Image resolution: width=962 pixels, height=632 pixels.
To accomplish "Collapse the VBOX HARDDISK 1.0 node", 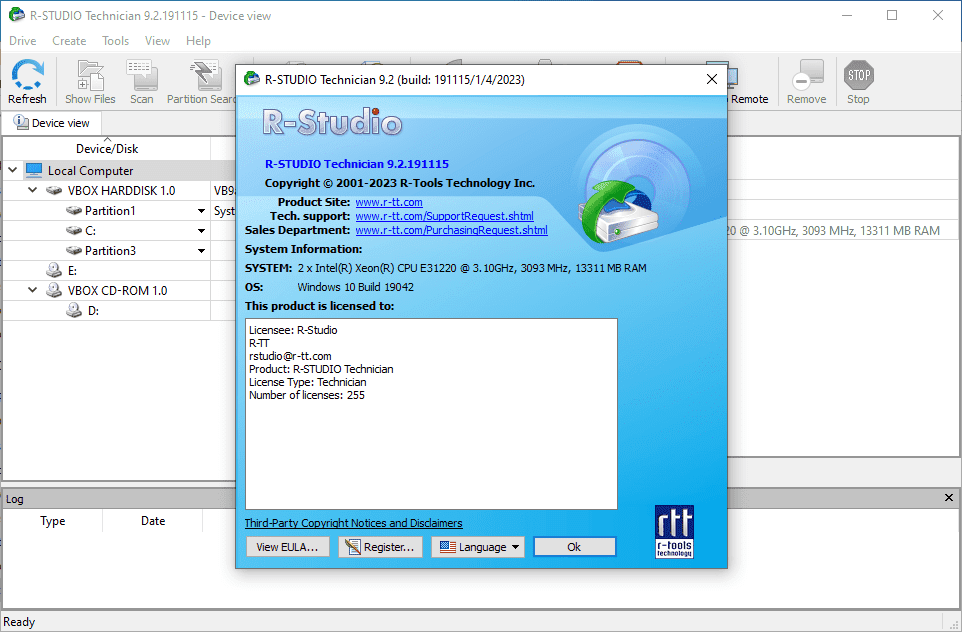I will pos(33,191).
